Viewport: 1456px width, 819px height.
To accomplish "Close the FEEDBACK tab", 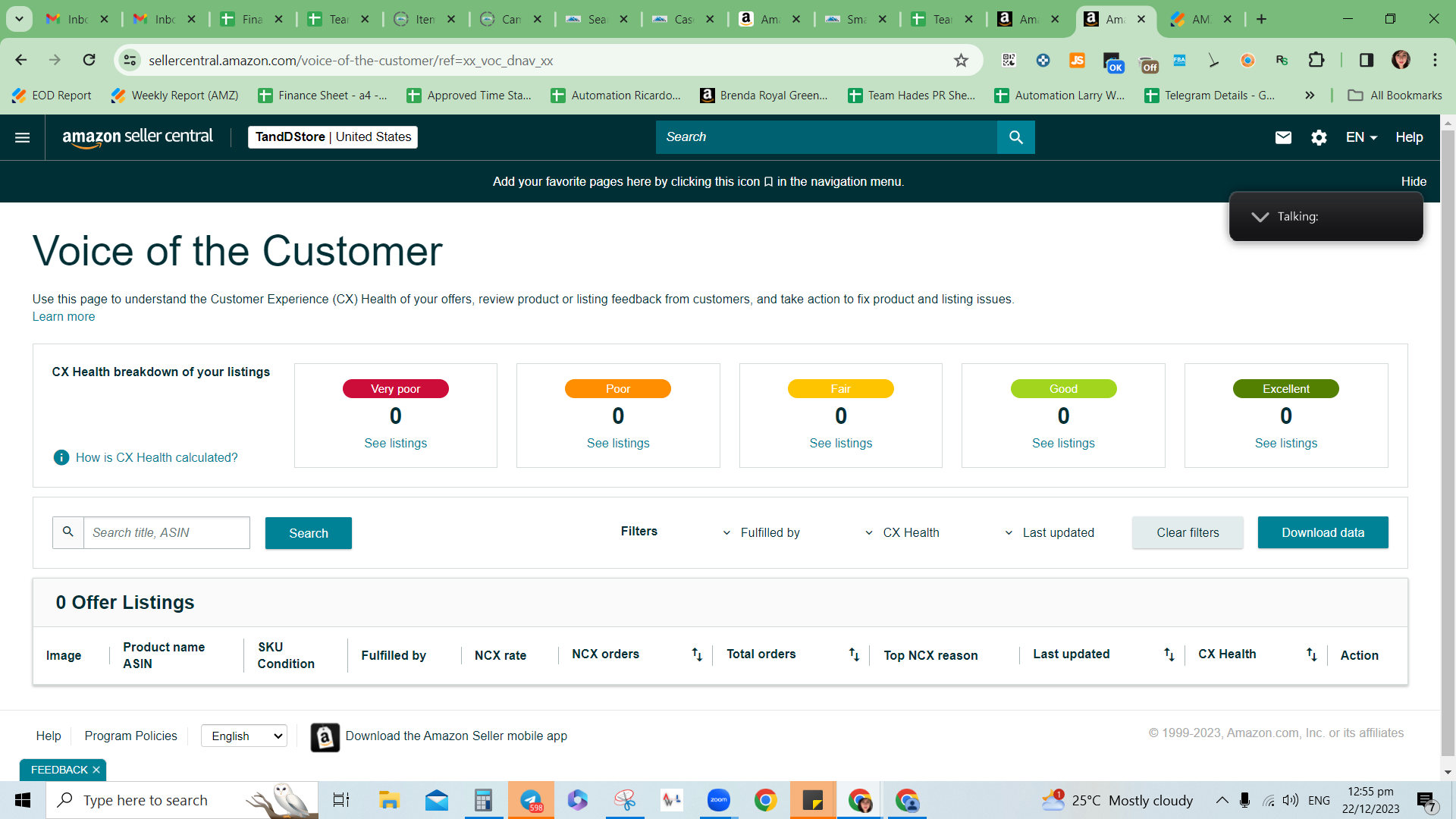I will 96,770.
